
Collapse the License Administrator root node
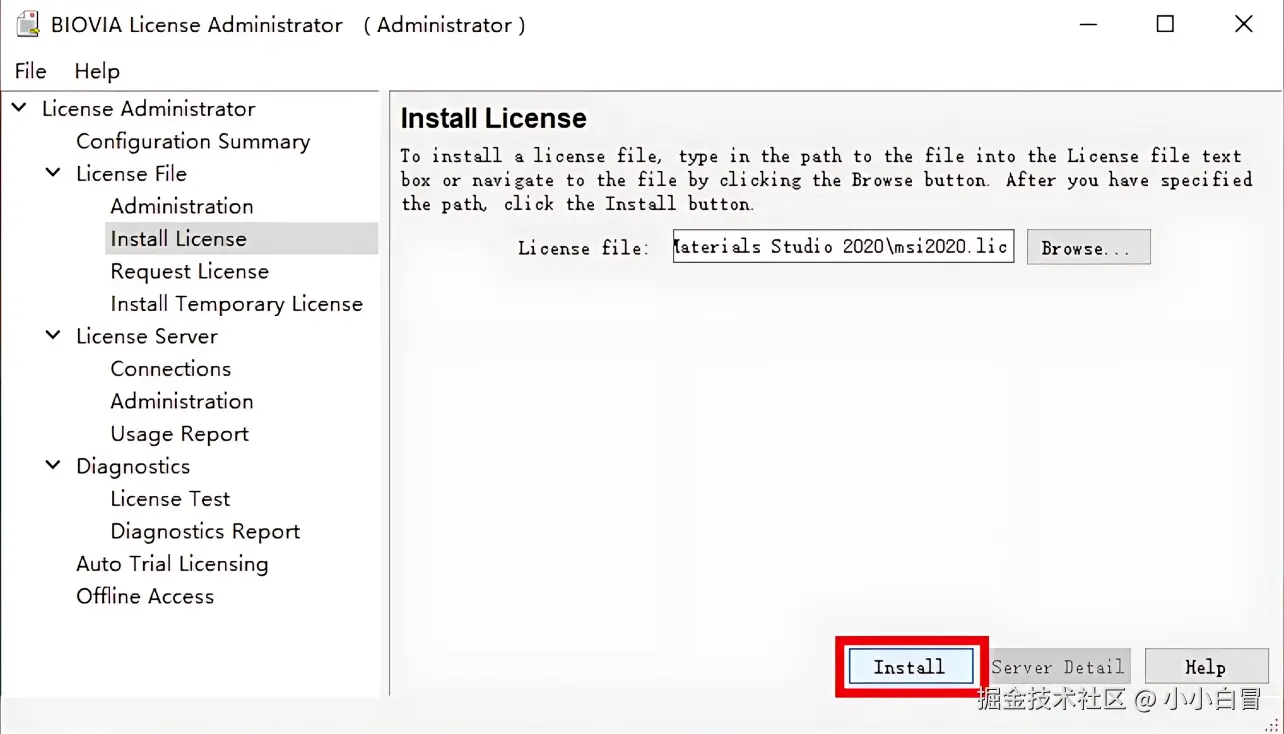click(x=19, y=107)
